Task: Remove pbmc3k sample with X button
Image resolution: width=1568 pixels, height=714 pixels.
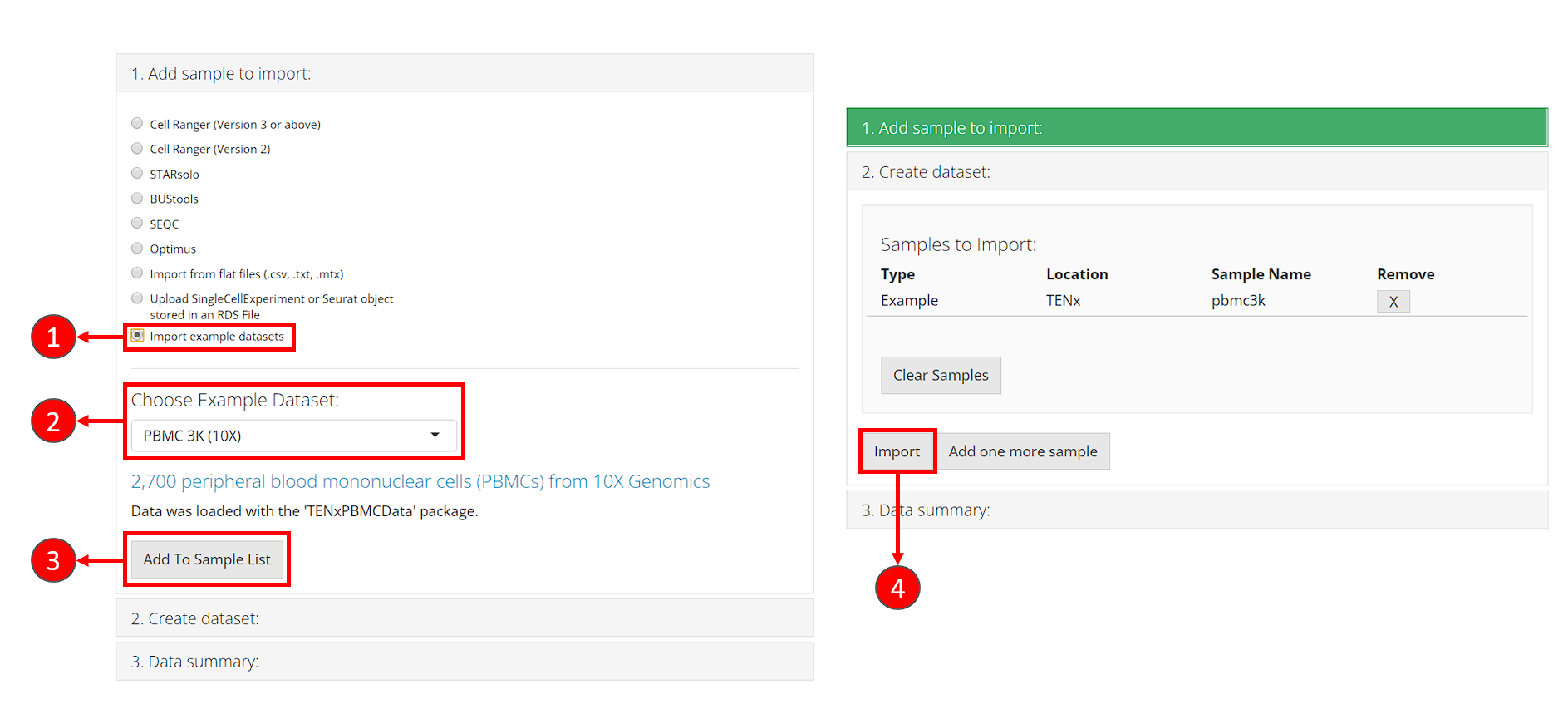Action: click(1393, 302)
